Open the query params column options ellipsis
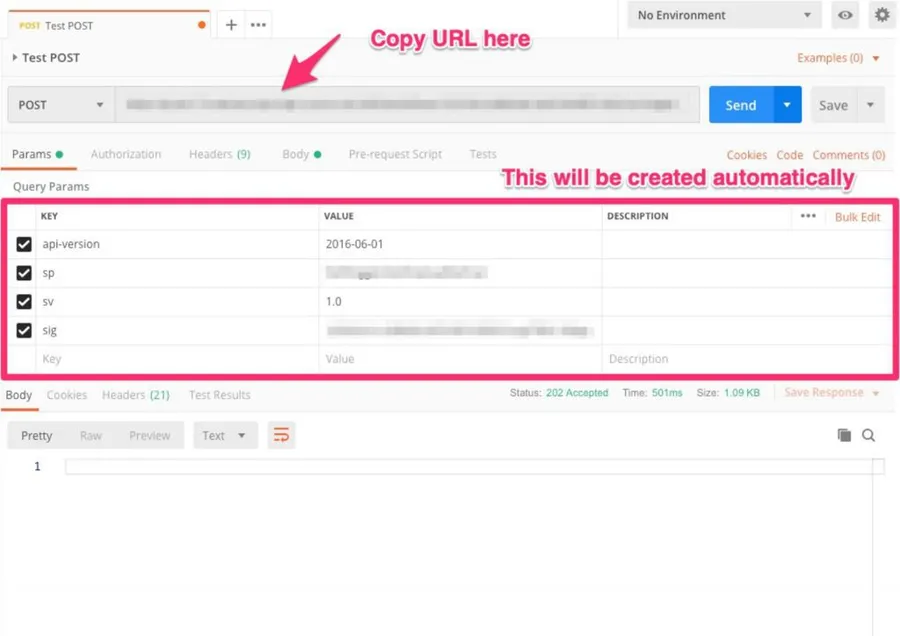Image resolution: width=900 pixels, height=636 pixels. tap(808, 216)
